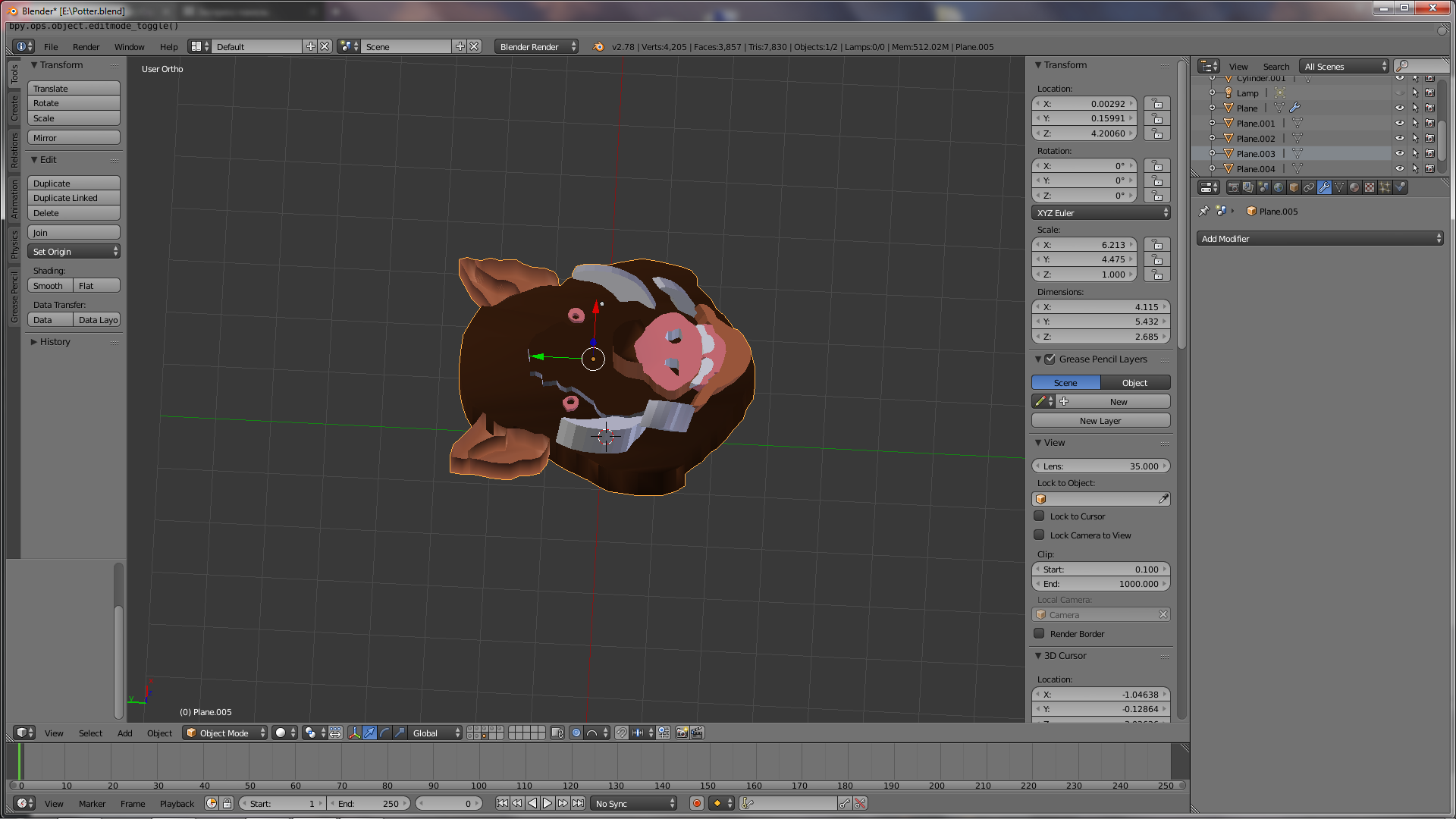Open the Render menu

click(86, 46)
